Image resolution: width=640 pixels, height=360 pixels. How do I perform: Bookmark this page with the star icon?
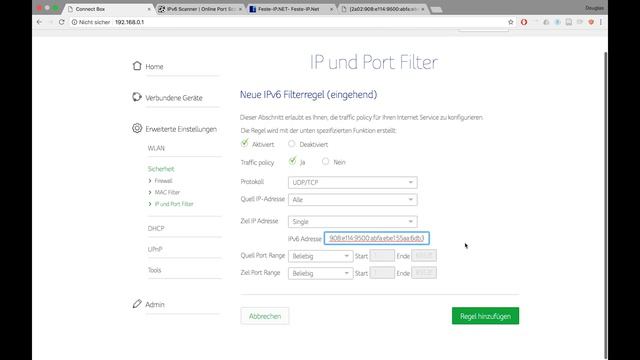point(511,22)
